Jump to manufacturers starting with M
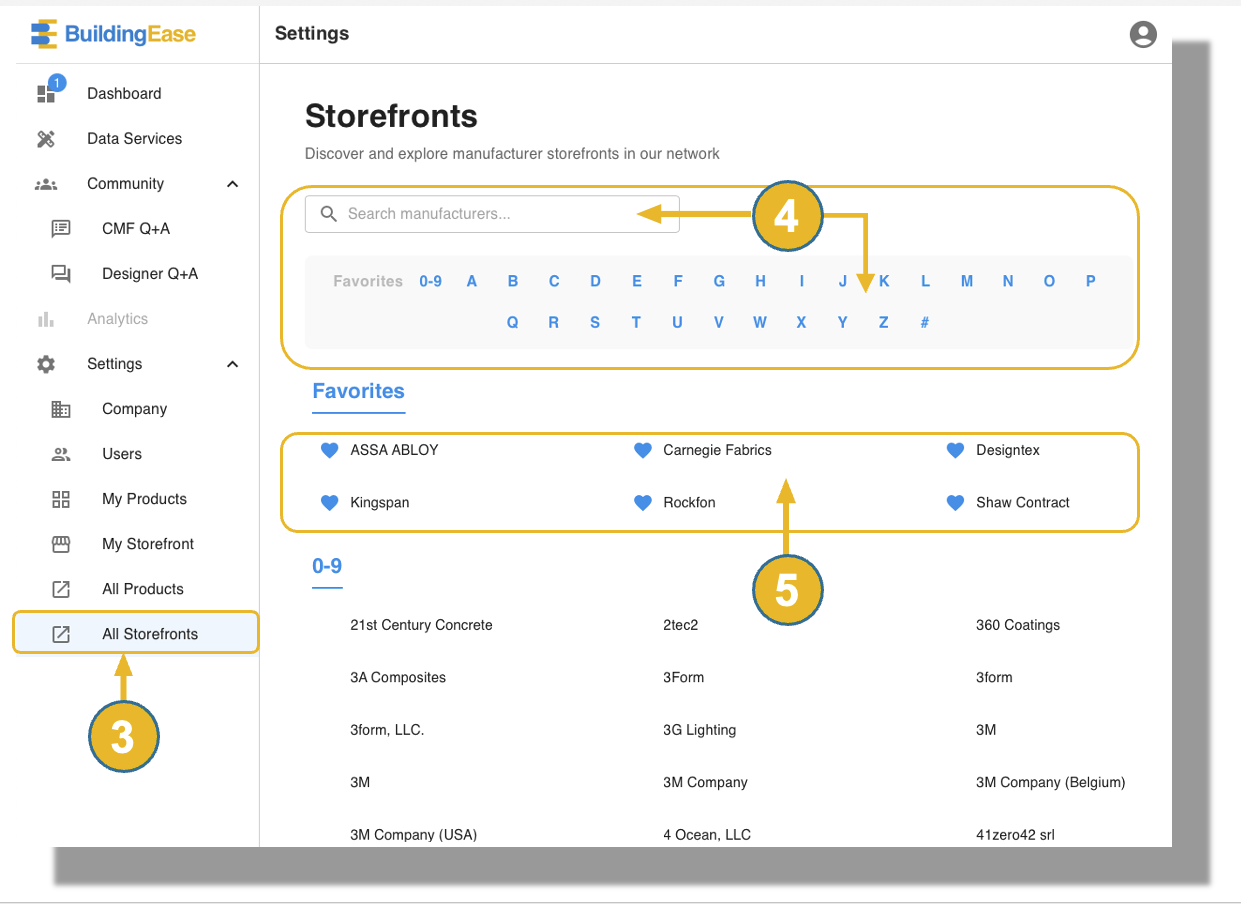Image resolution: width=1241 pixels, height=904 pixels. (x=966, y=281)
